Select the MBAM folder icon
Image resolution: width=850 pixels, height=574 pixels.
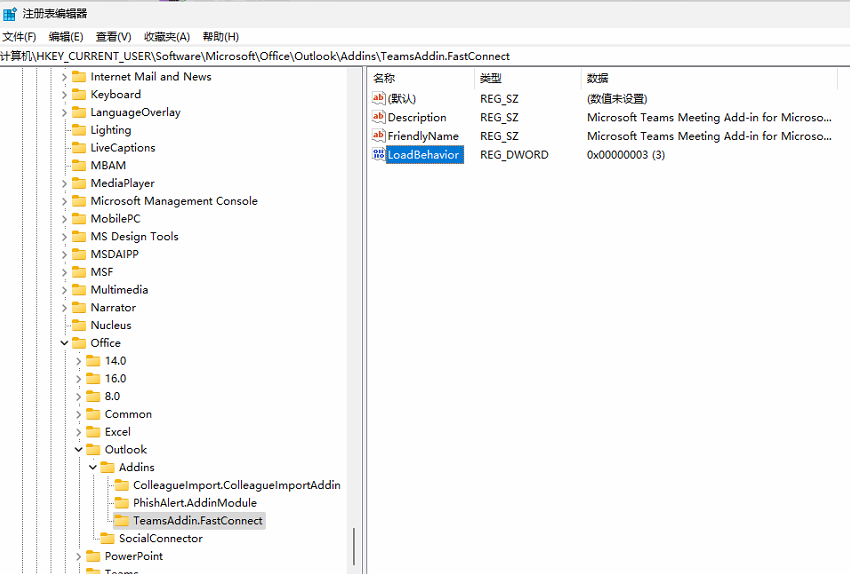(79, 165)
